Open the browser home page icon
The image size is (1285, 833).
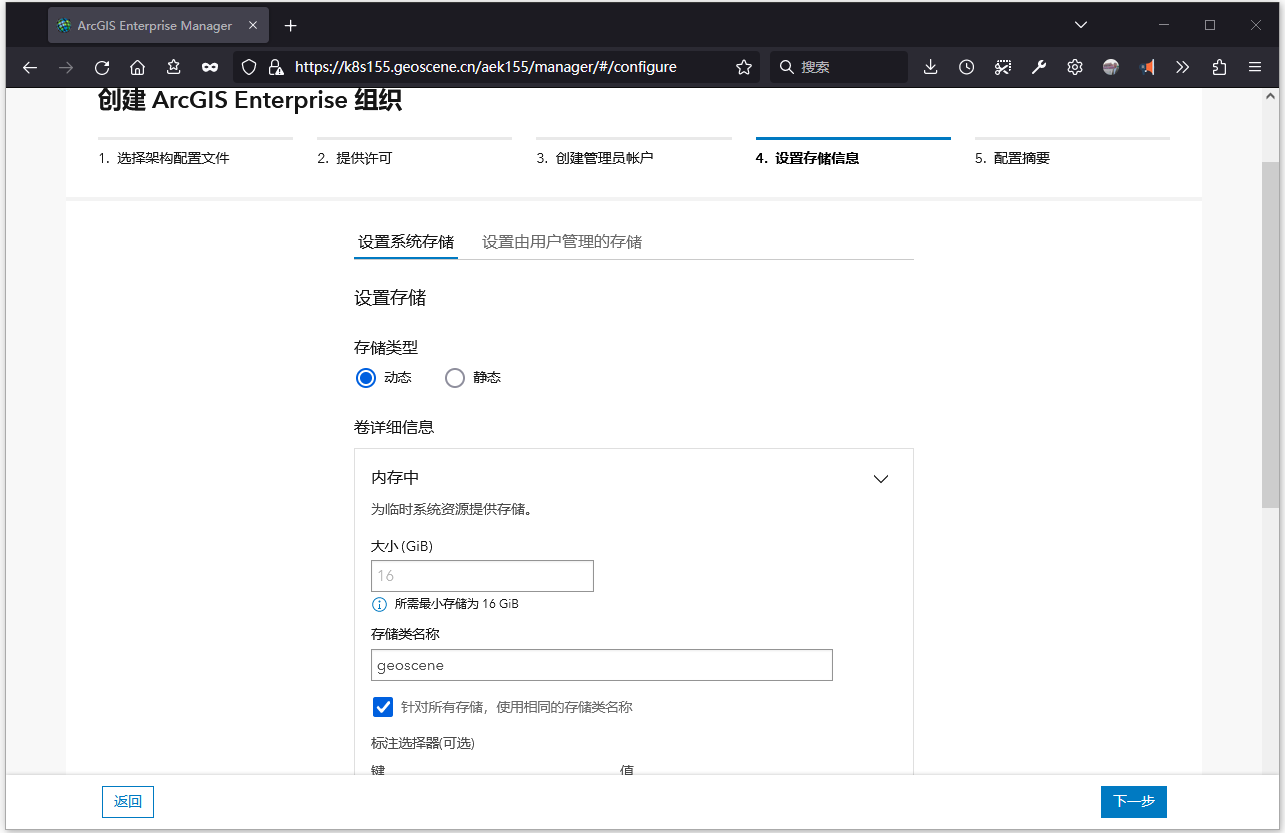point(138,67)
